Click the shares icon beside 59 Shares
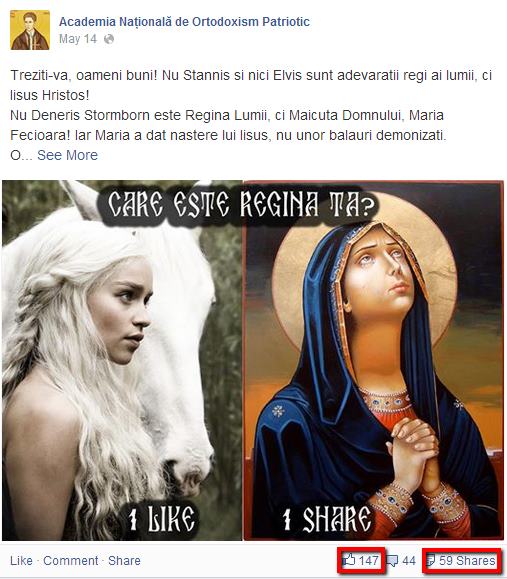Screen dimensions: 507x579 tap(431, 561)
